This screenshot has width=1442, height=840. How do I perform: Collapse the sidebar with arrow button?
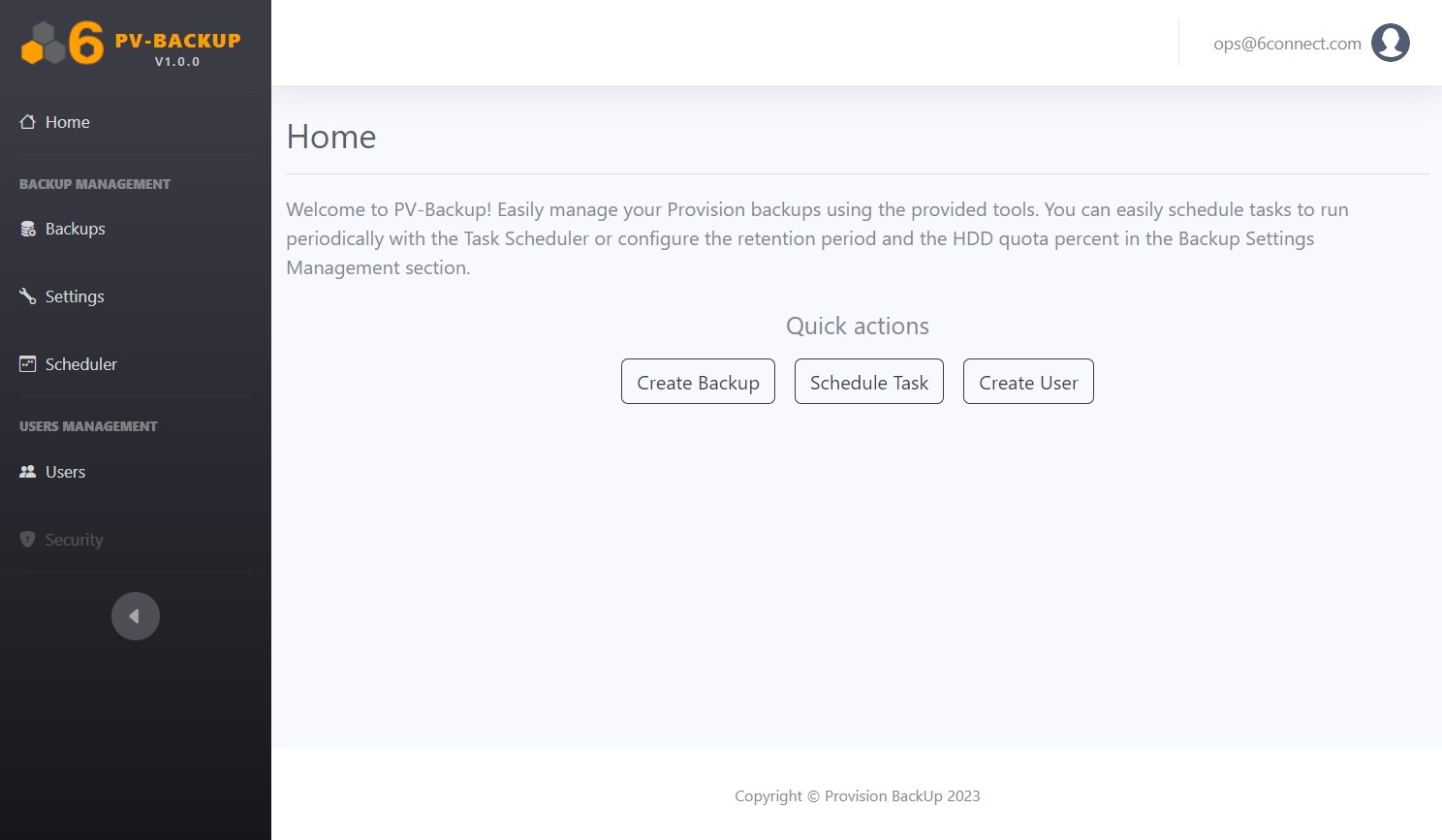tap(136, 616)
